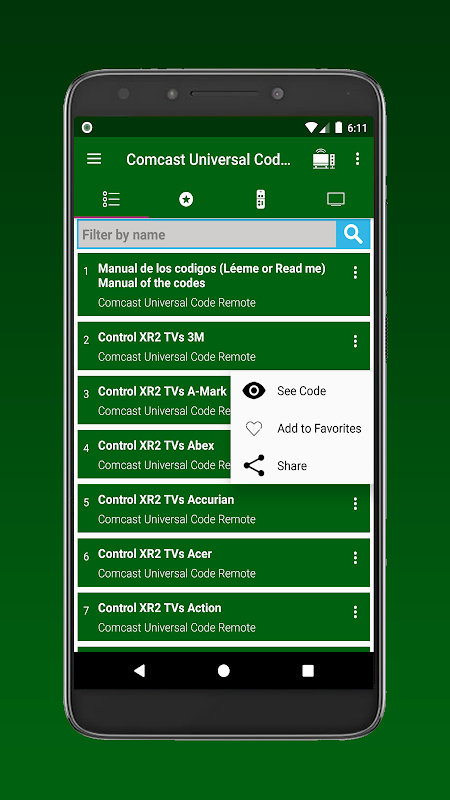
Task: Tap the eye icon beside See Code
Action: tap(254, 391)
